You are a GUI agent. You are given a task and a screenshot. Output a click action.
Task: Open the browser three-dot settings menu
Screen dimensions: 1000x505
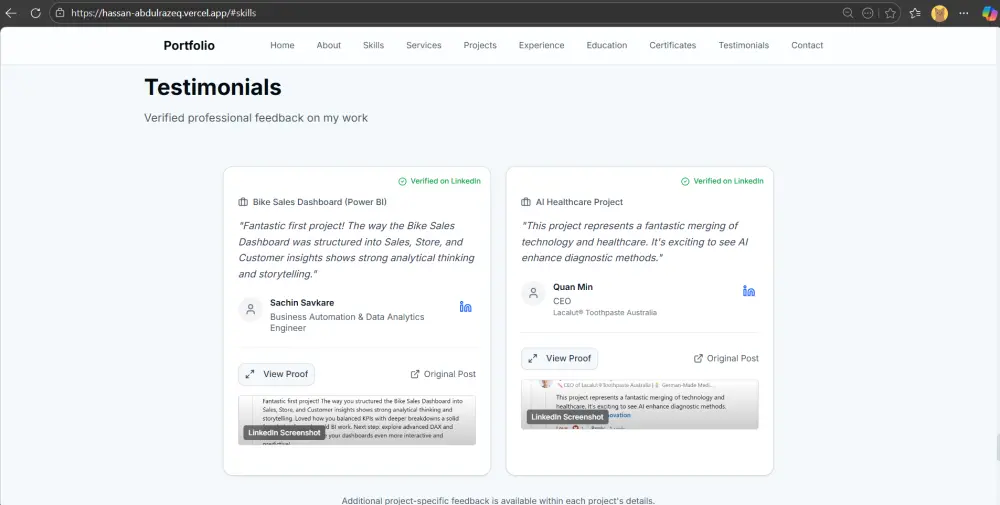pyautogui.click(x=964, y=13)
